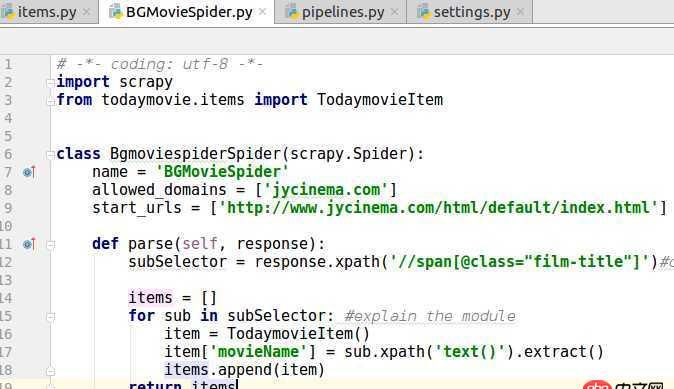Click subSelector assignment on line 12

[177, 262]
